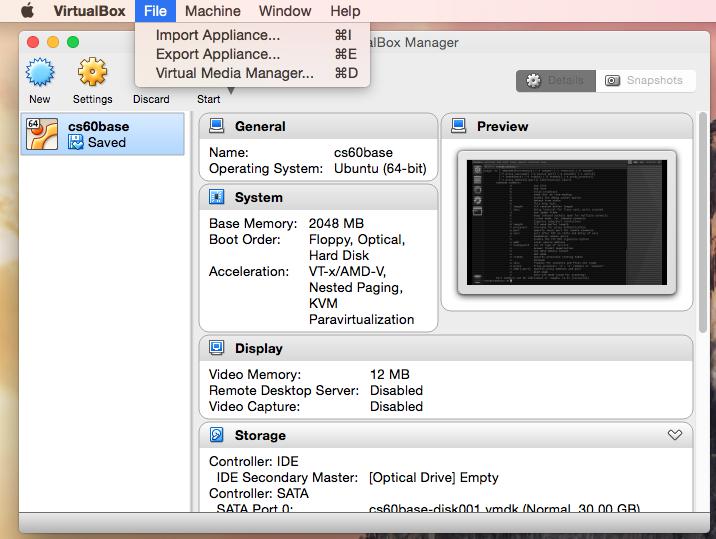The width and height of the screenshot is (716, 539).
Task: Open the VirtualBox application menu
Action: (x=90, y=11)
